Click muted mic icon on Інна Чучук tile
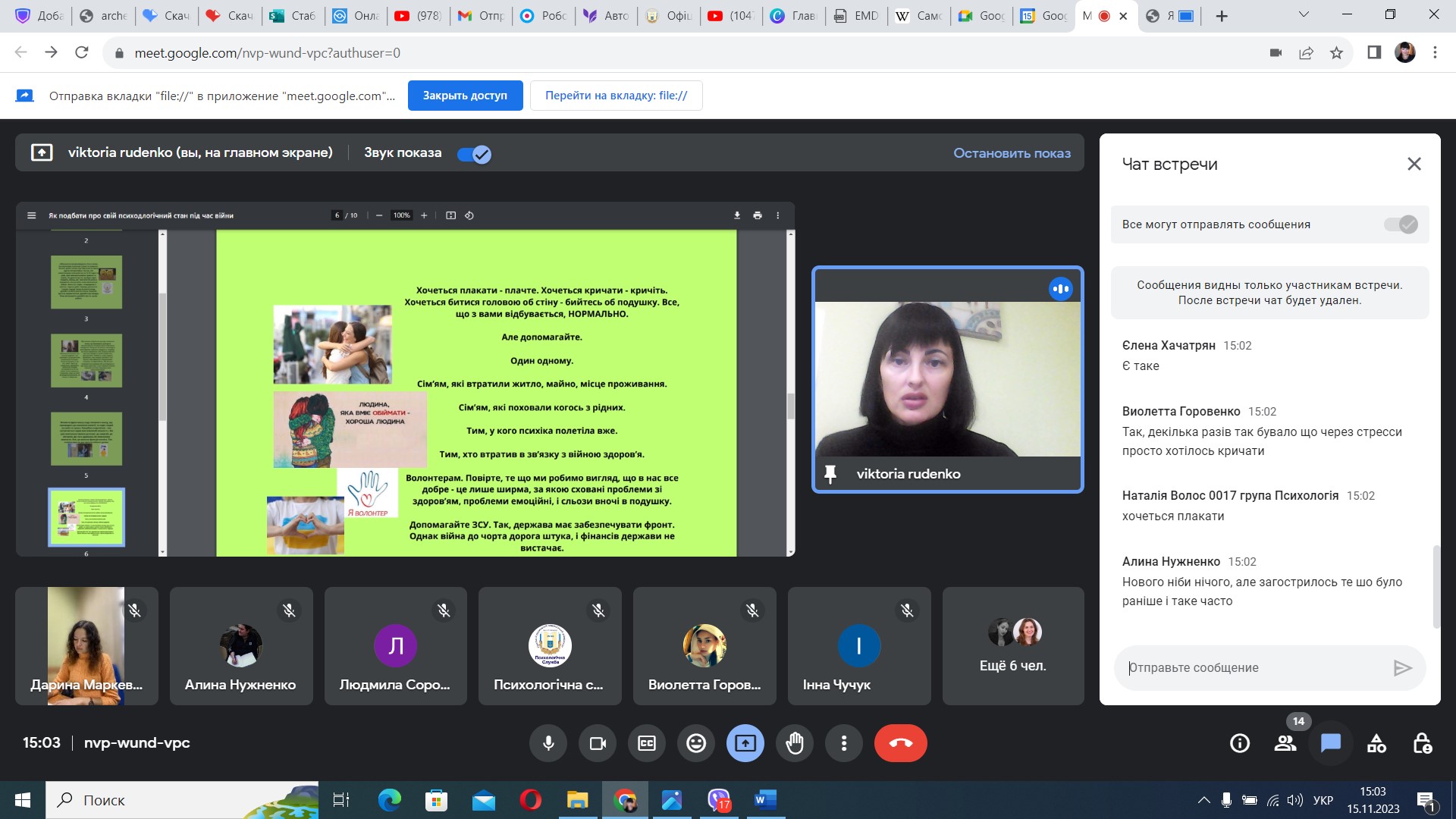The height and width of the screenshot is (819, 1456). coord(907,610)
